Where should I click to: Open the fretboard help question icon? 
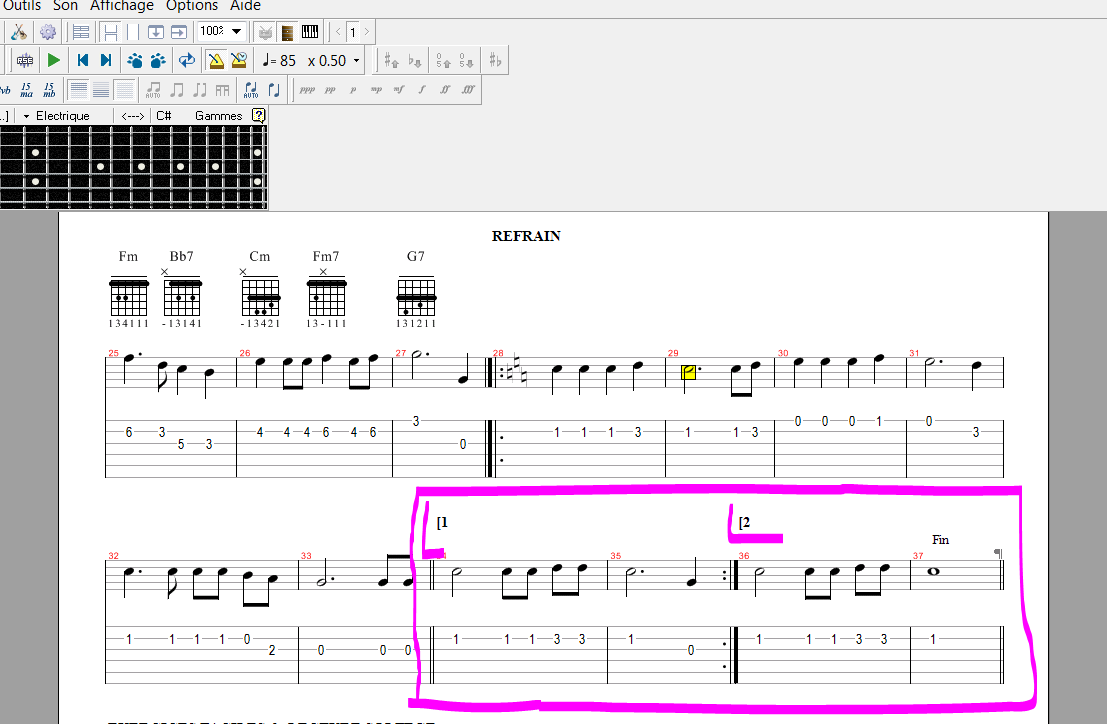259,116
